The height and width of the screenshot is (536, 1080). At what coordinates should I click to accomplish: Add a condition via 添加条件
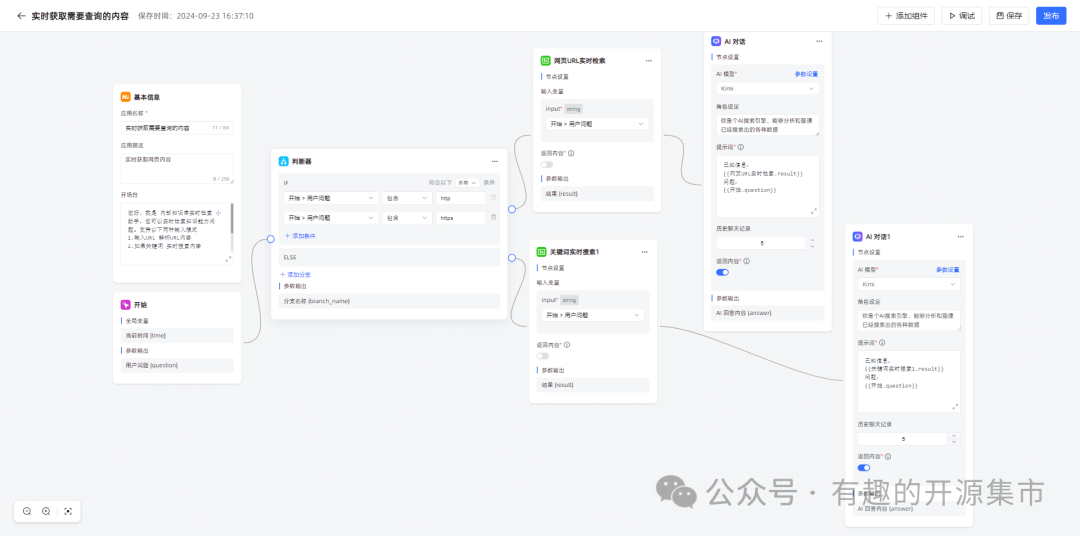pos(300,236)
